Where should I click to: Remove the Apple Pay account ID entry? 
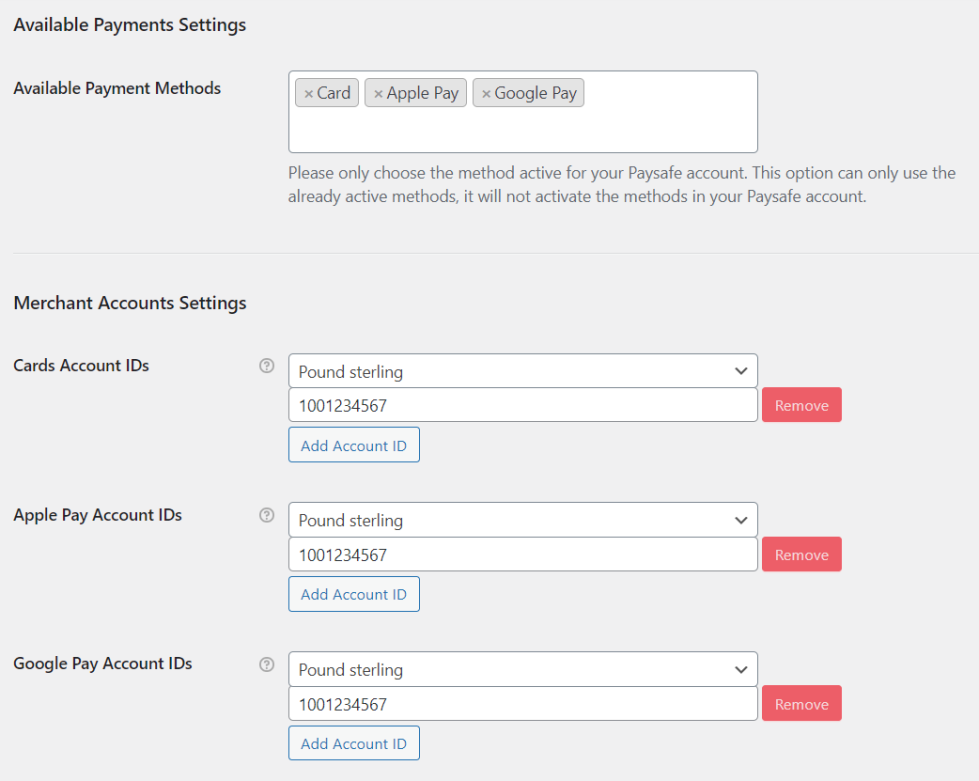[x=801, y=555]
